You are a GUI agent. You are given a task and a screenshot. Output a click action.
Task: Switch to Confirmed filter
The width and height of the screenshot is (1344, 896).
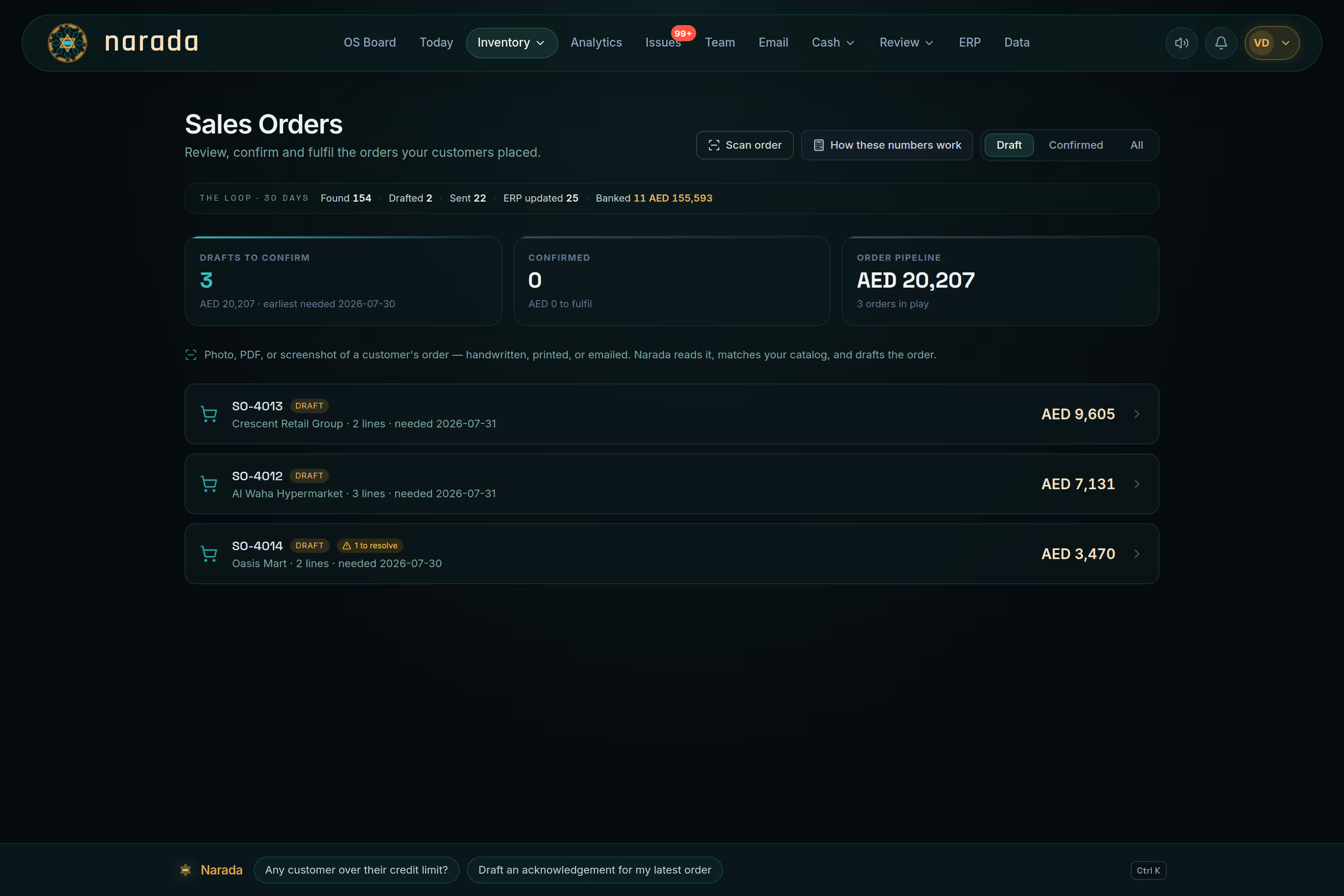1076,145
